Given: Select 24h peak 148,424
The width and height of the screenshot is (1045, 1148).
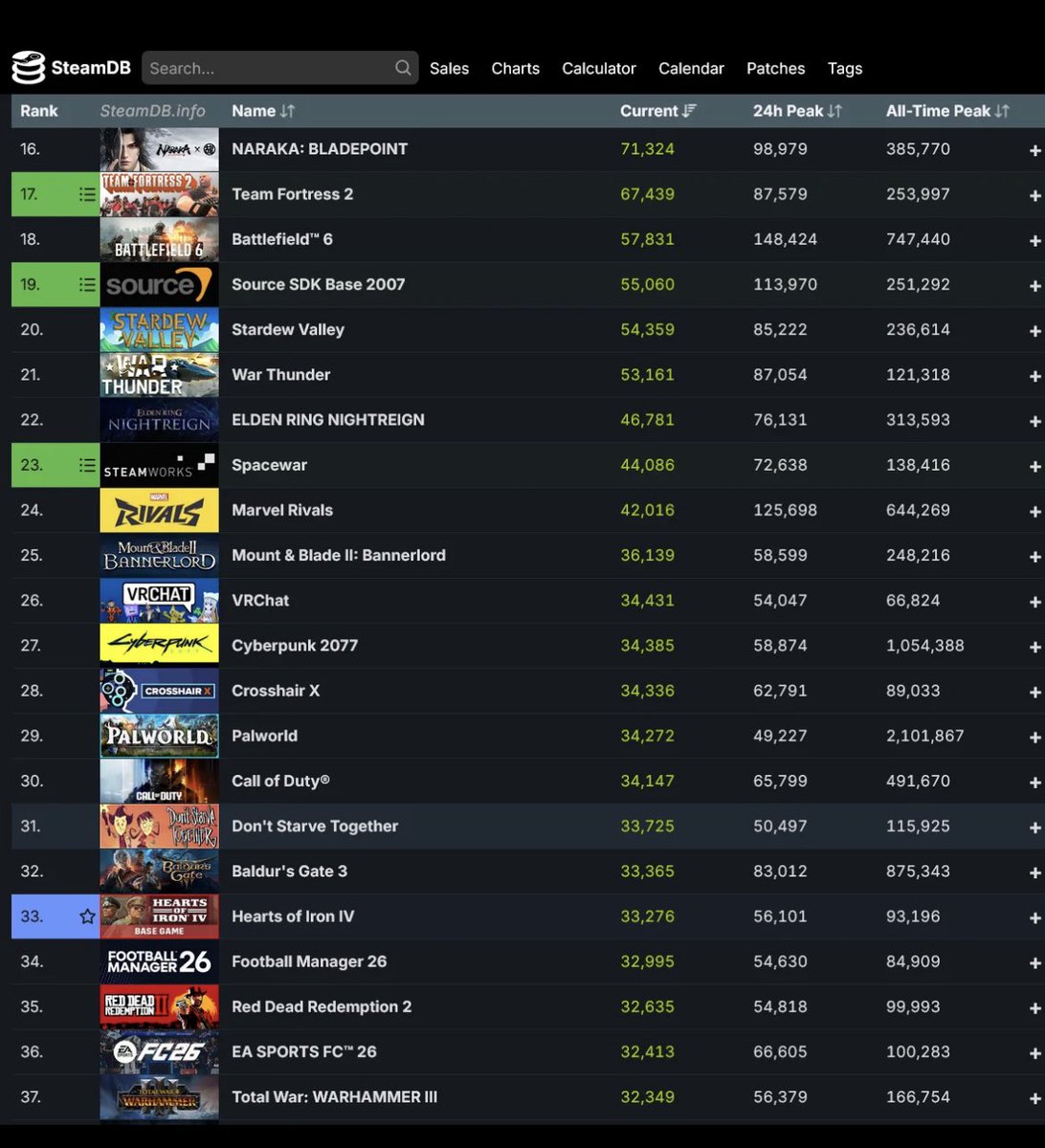Looking at the screenshot, I should 785,239.
